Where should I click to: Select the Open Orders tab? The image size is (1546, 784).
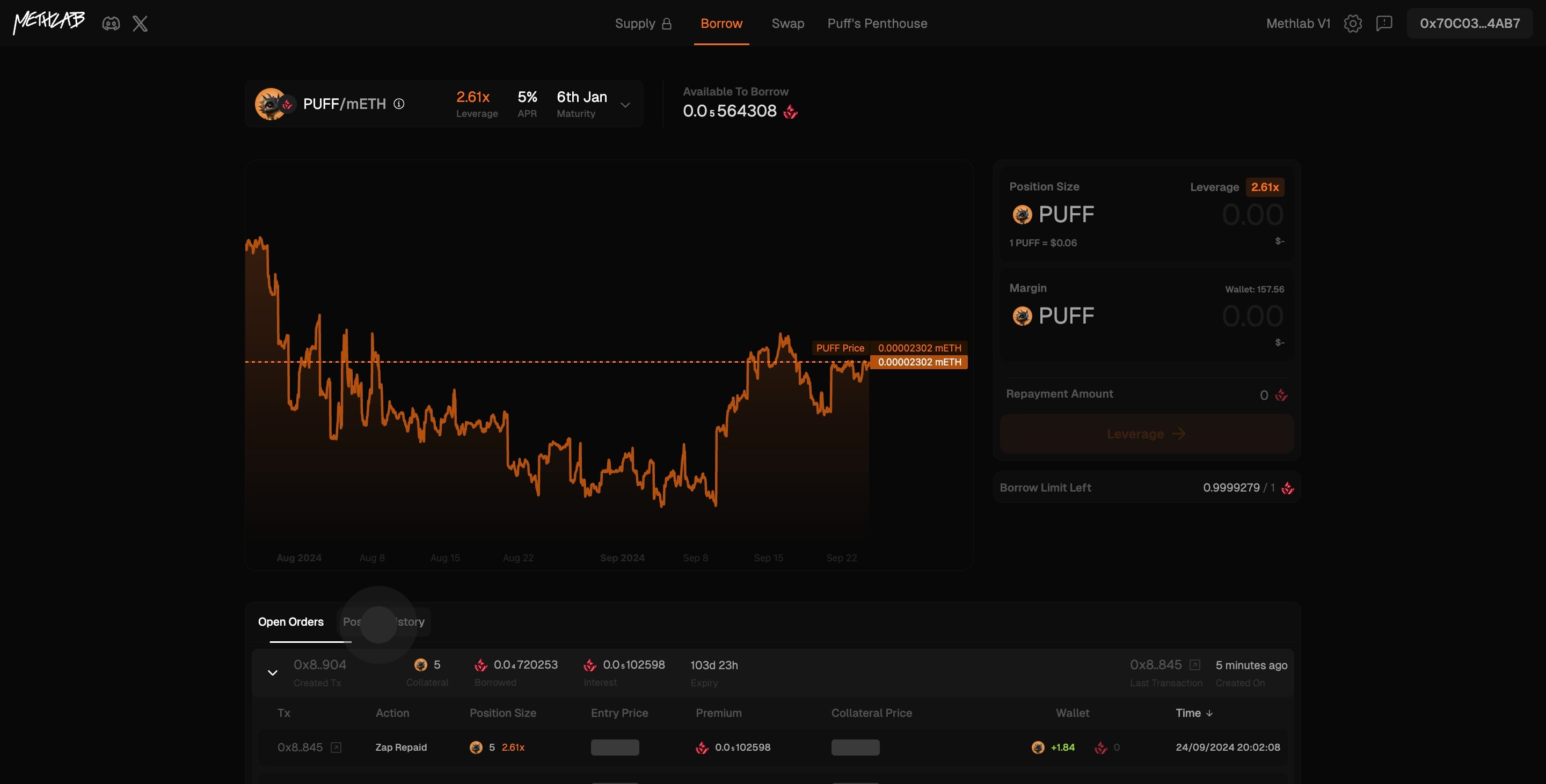pyautogui.click(x=290, y=622)
